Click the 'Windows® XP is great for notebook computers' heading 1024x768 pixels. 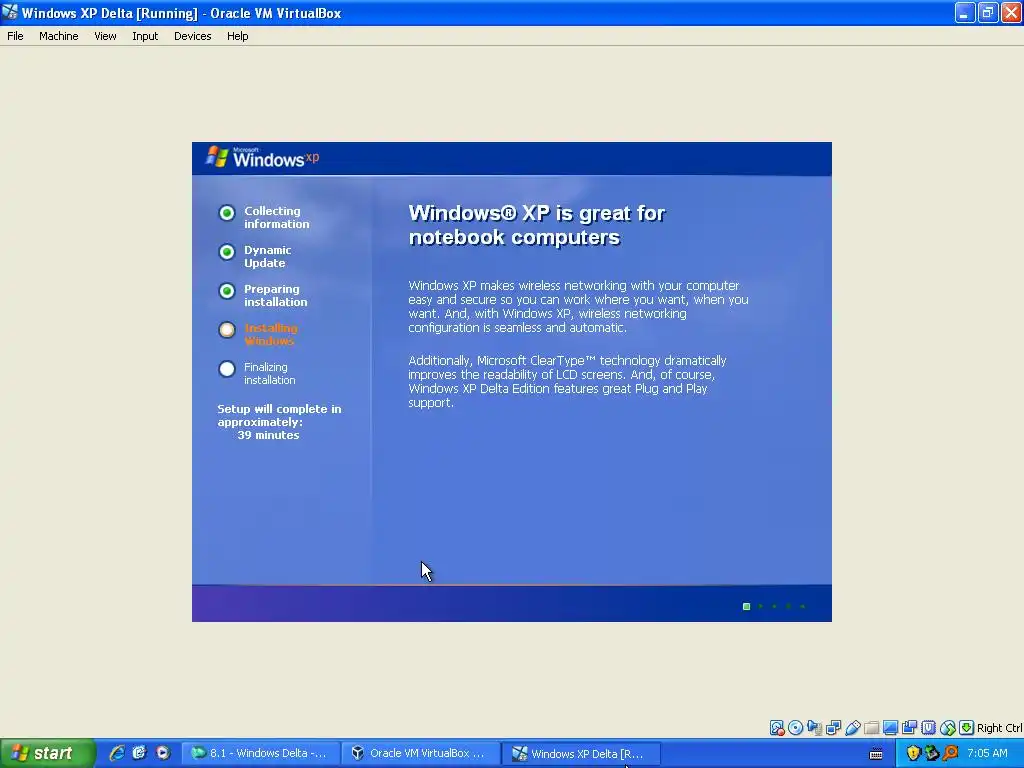coord(536,225)
